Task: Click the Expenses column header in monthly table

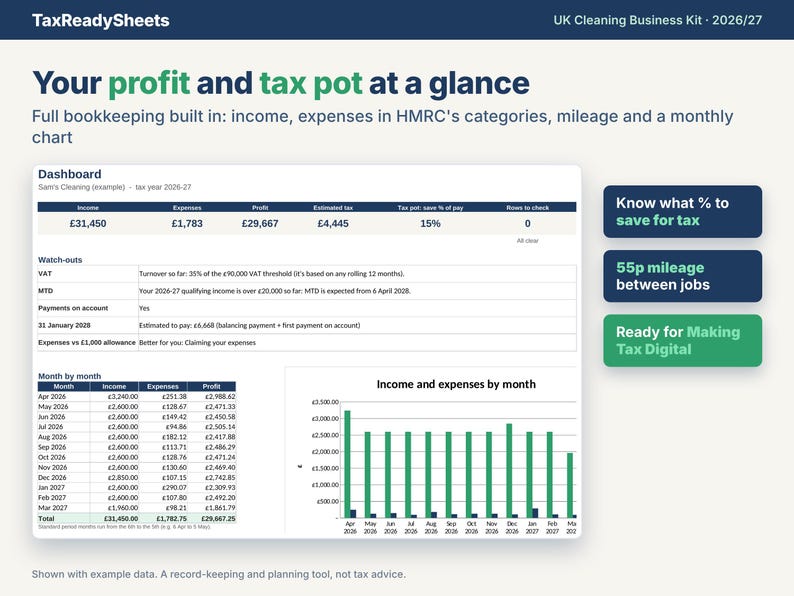Action: tap(163, 386)
